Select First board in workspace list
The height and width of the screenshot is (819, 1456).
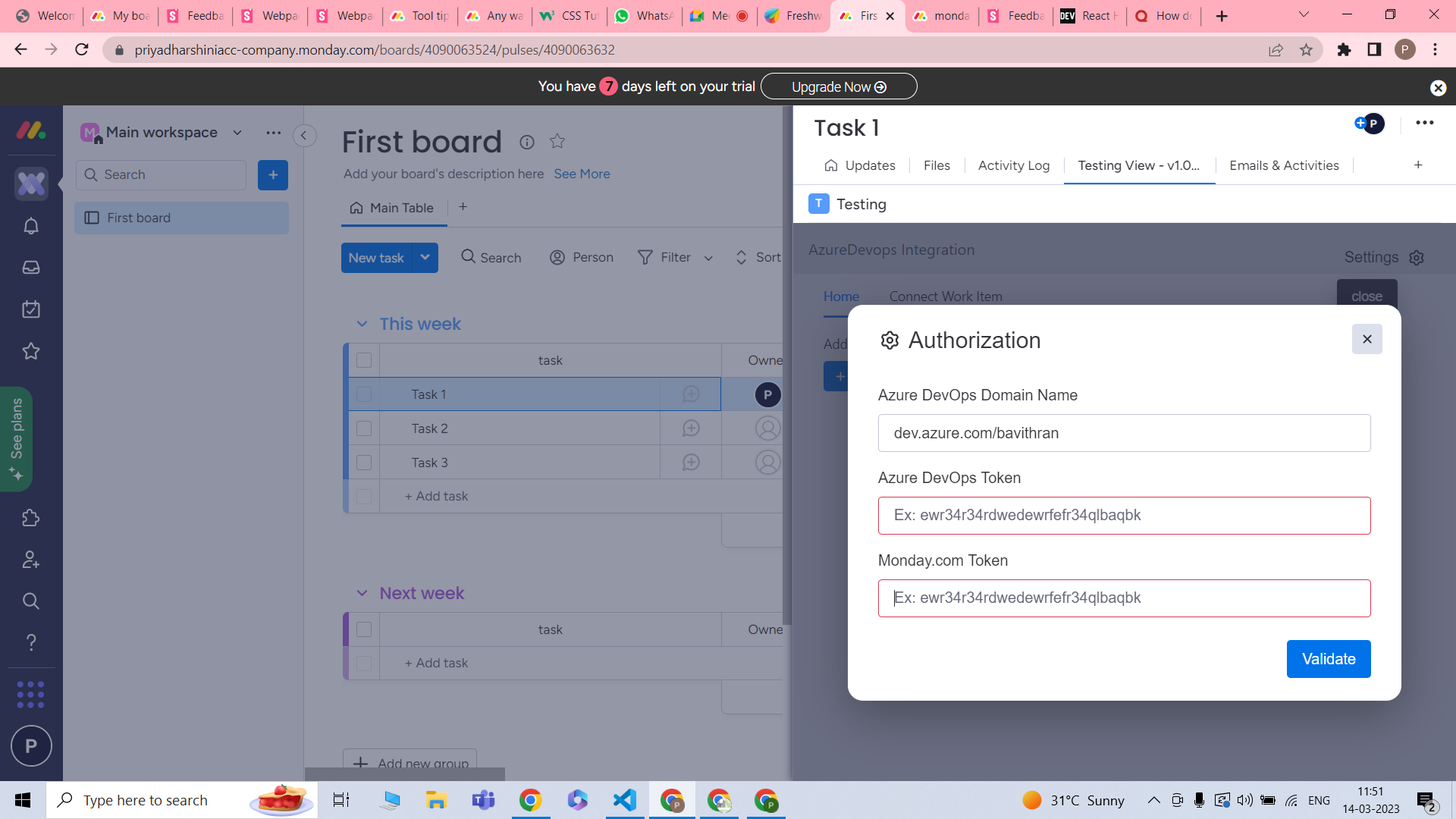(x=181, y=218)
